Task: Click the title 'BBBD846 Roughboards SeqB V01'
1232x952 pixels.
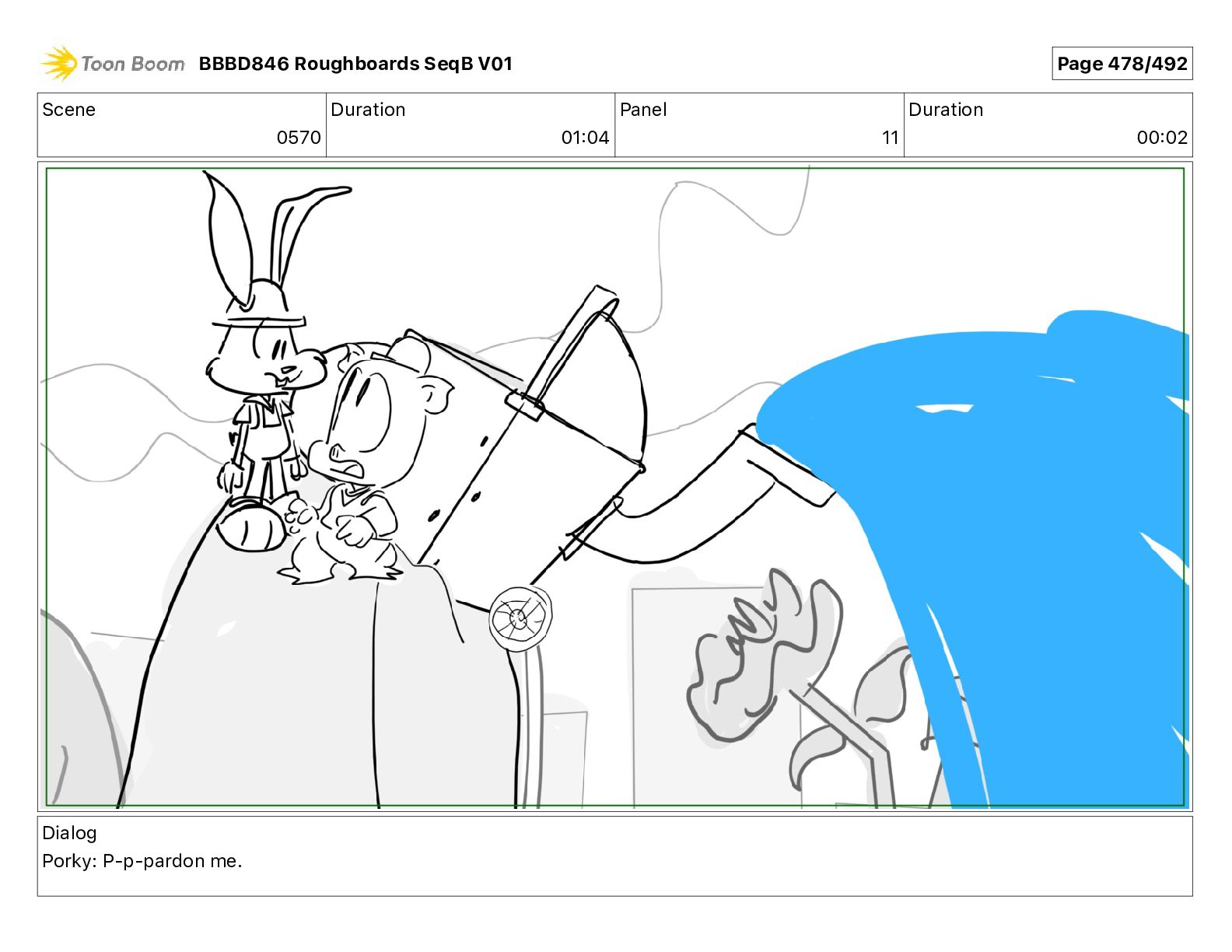Action: 355,64
